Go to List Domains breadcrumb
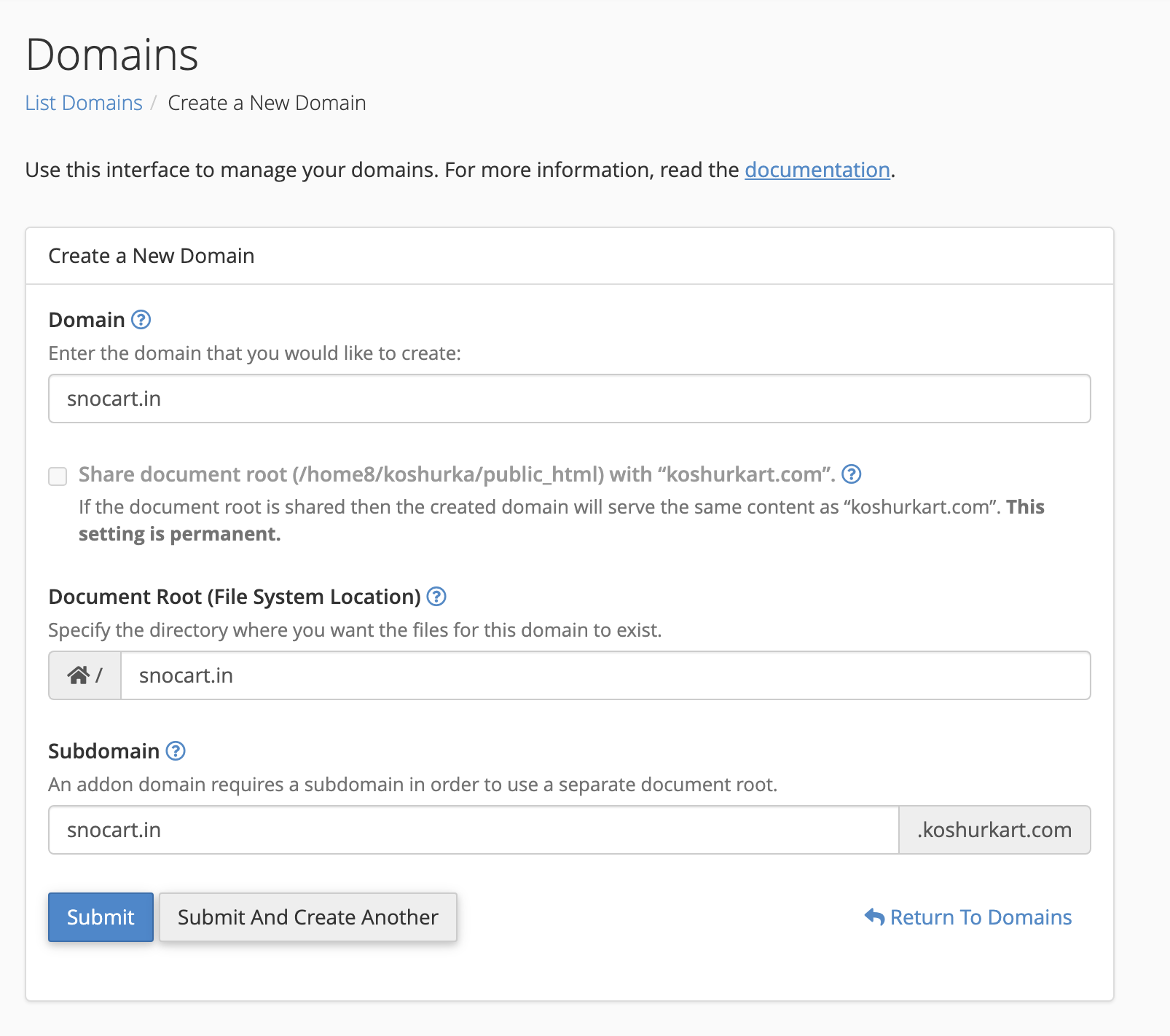Image resolution: width=1170 pixels, height=1036 pixels. pos(84,103)
